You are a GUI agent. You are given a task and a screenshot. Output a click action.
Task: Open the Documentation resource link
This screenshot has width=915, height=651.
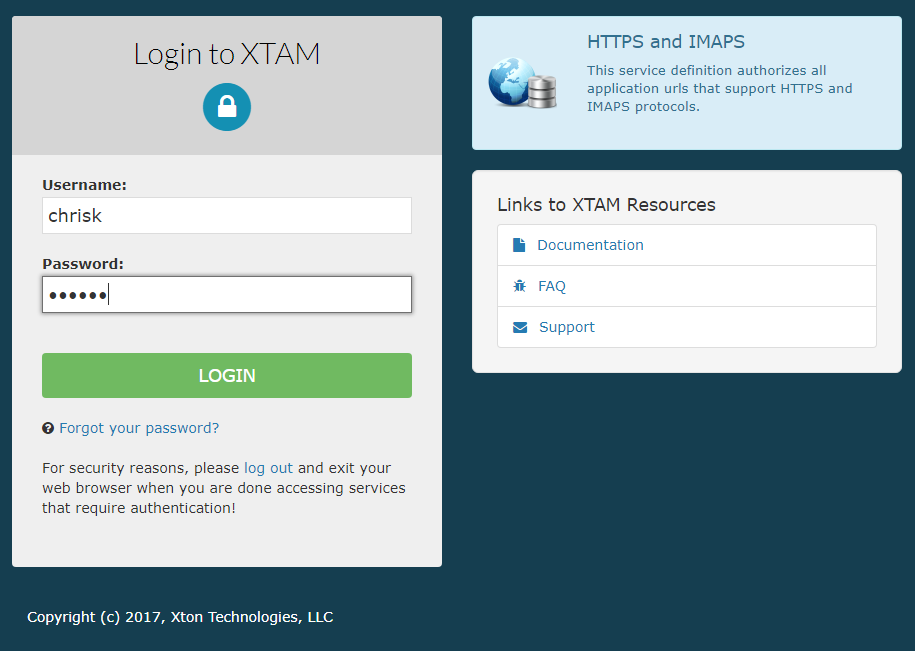(x=590, y=245)
